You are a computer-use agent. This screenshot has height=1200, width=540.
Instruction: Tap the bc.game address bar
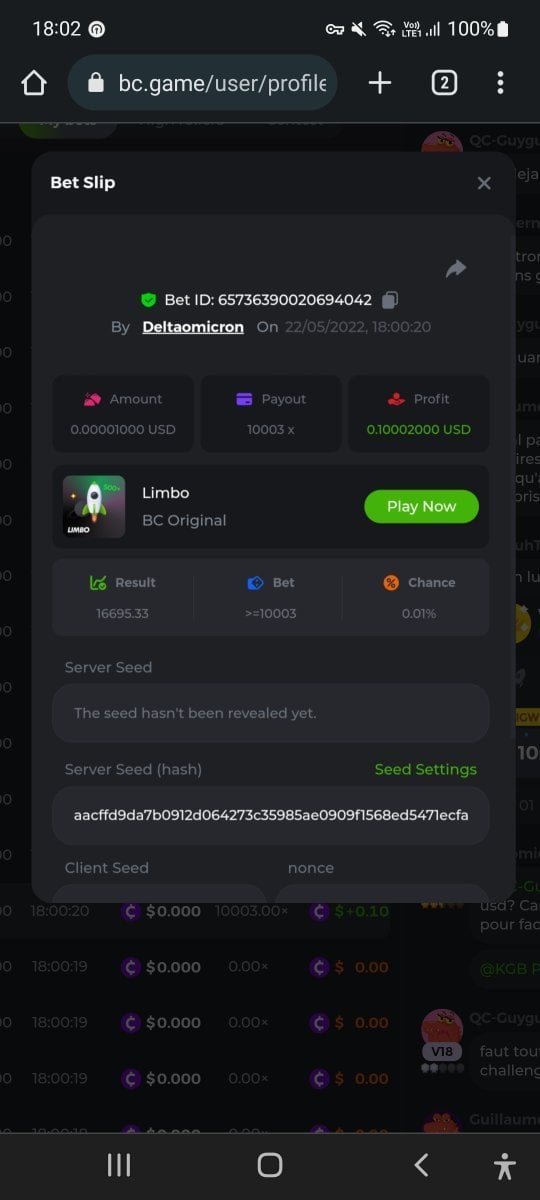click(203, 83)
